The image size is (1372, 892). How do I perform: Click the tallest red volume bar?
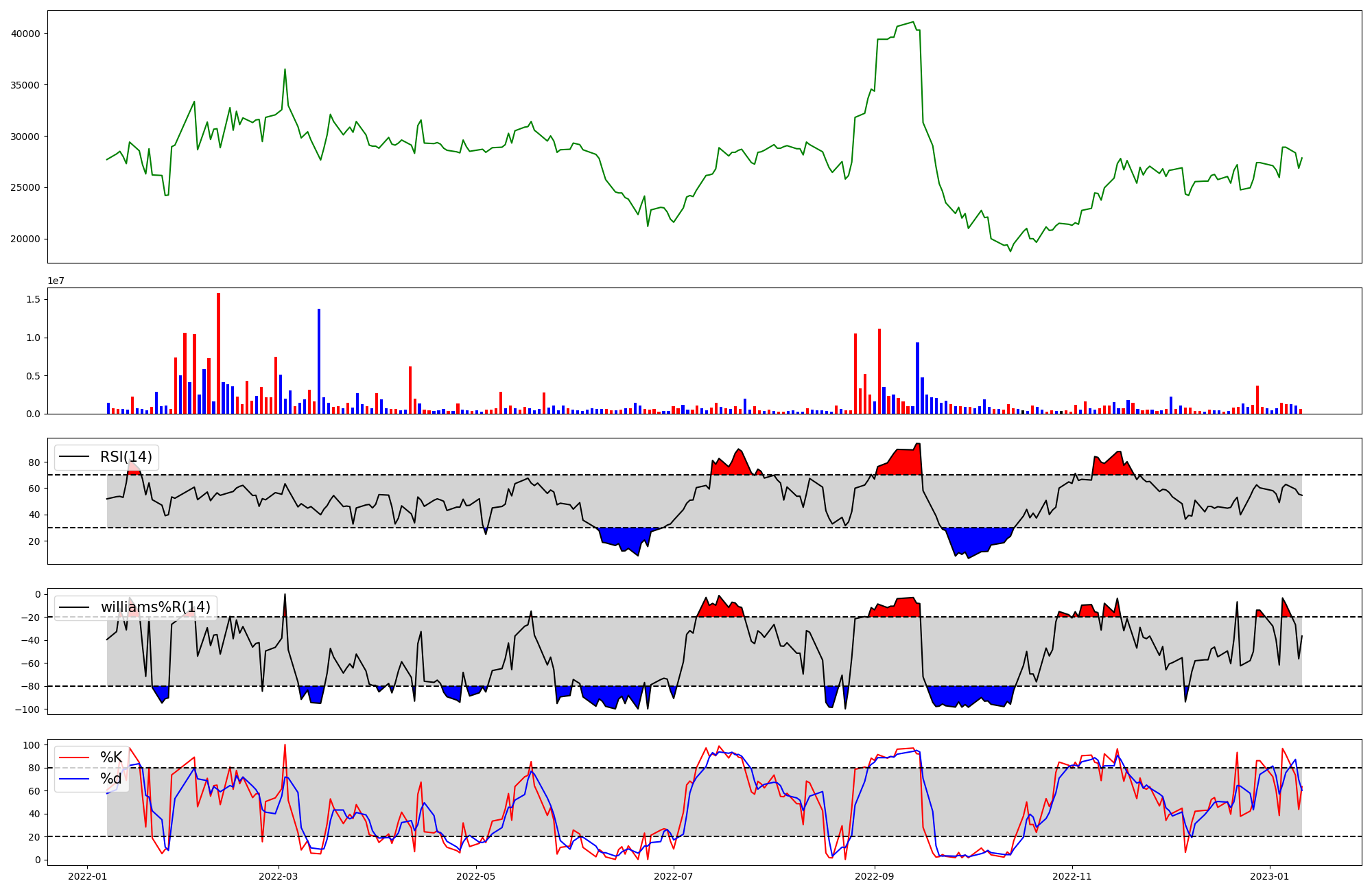click(218, 353)
